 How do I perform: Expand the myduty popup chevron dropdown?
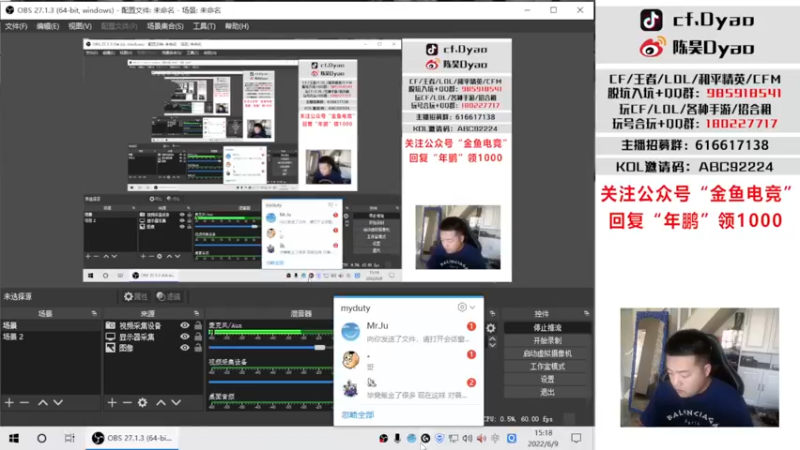[472, 307]
